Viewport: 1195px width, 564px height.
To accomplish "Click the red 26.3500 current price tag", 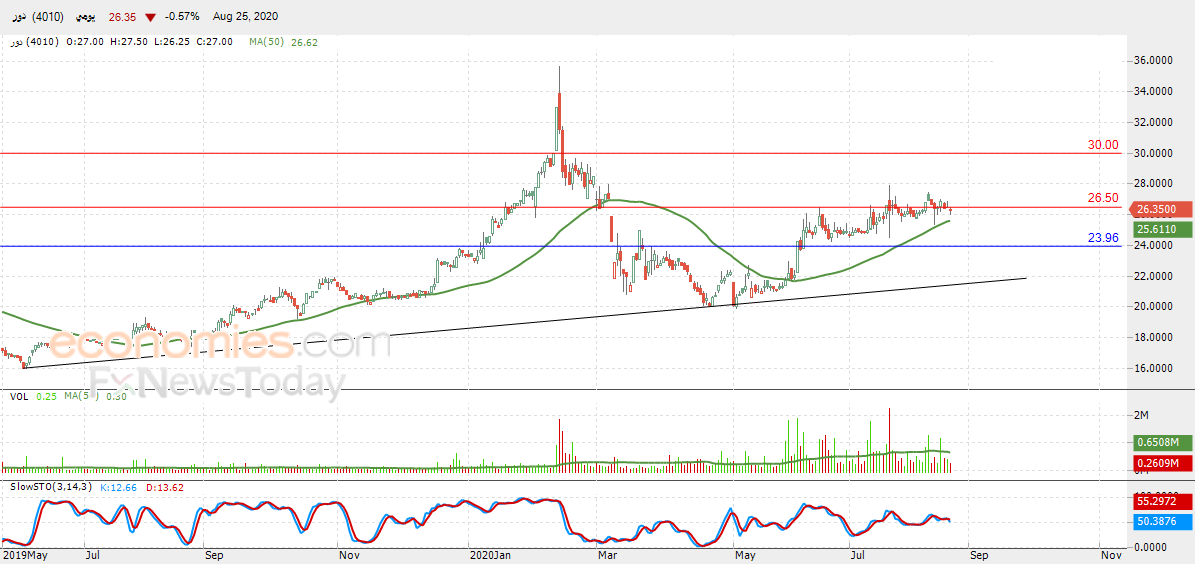I will coord(1160,209).
